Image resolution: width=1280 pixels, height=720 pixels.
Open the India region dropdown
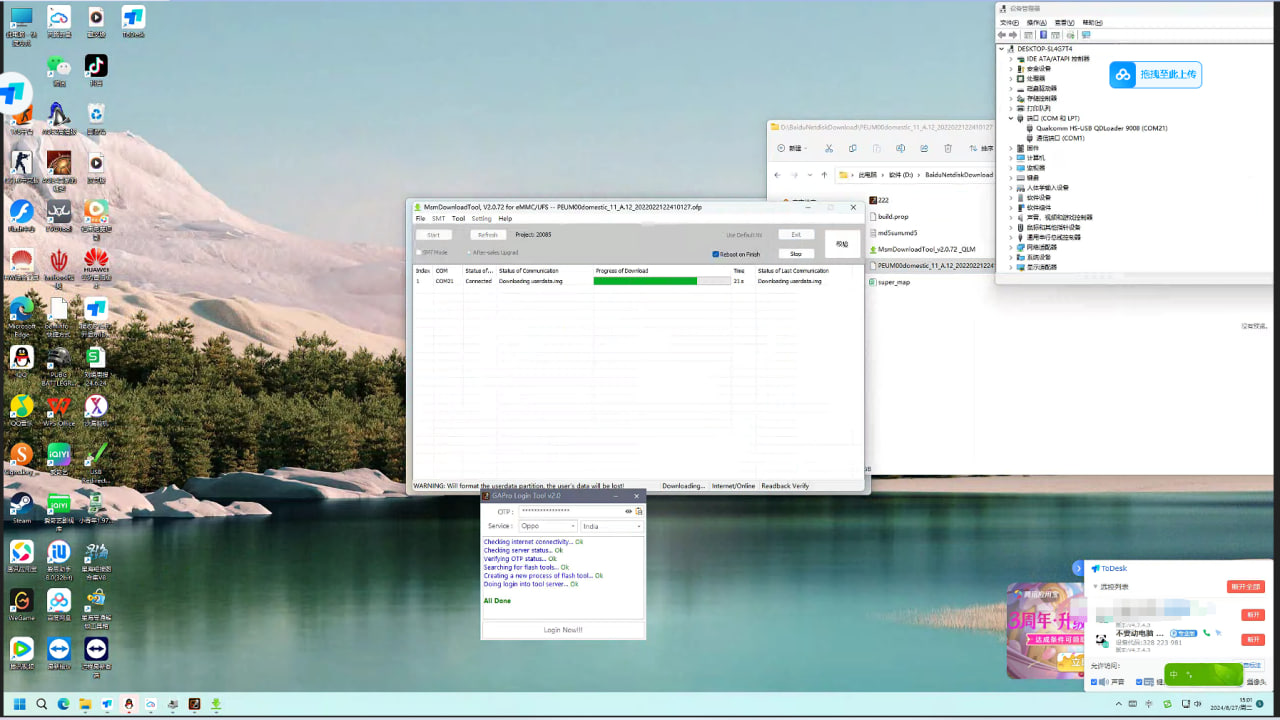(x=612, y=526)
